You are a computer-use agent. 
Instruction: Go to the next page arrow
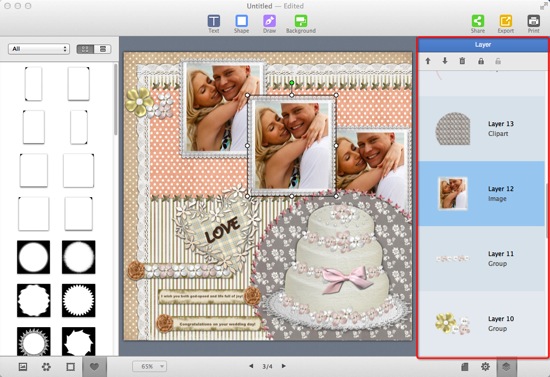(283, 366)
